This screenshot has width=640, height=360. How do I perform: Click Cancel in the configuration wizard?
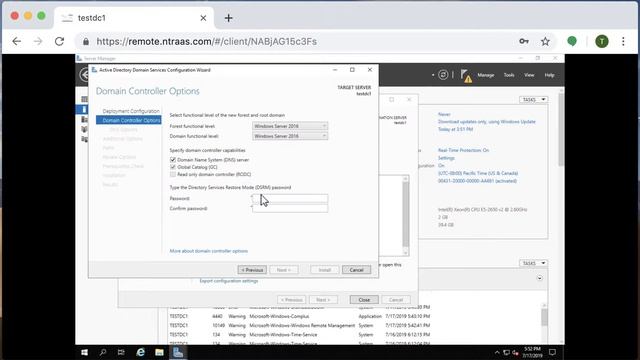click(356, 270)
